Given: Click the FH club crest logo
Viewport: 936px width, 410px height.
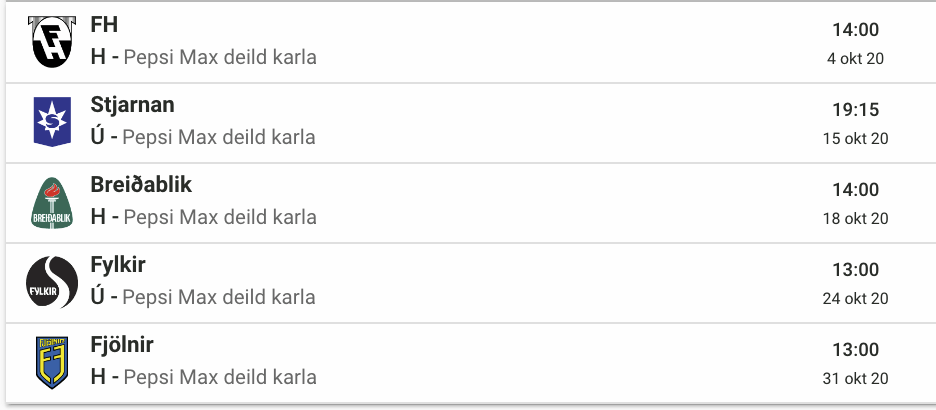Looking at the screenshot, I should click(x=52, y=42).
